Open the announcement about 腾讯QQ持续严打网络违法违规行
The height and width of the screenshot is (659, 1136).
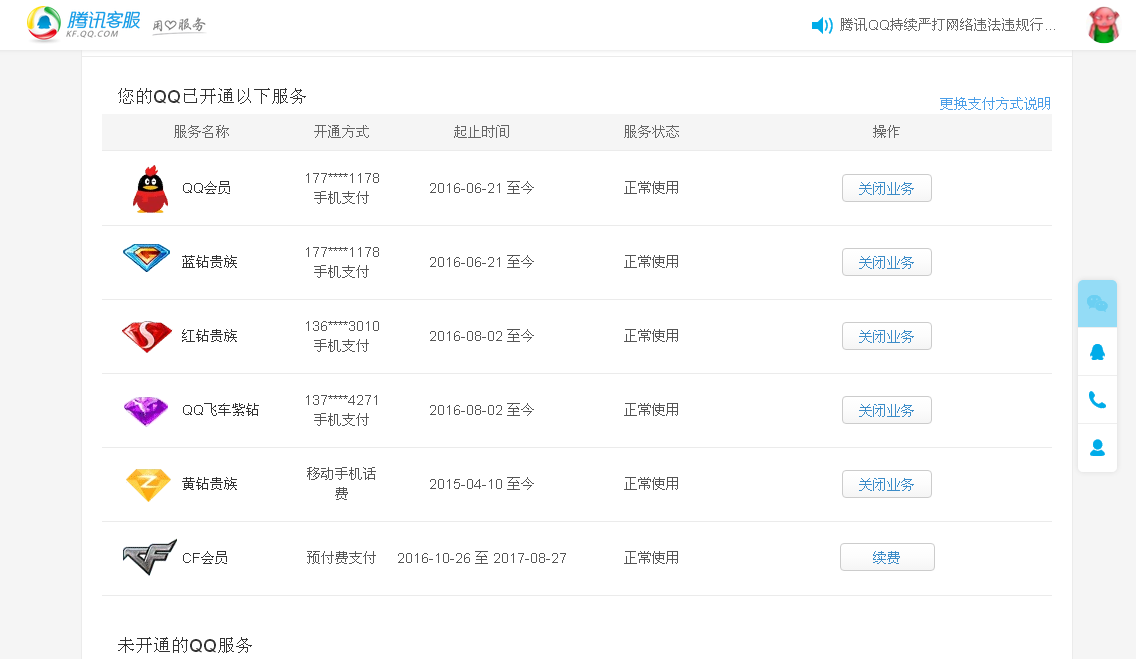947,25
